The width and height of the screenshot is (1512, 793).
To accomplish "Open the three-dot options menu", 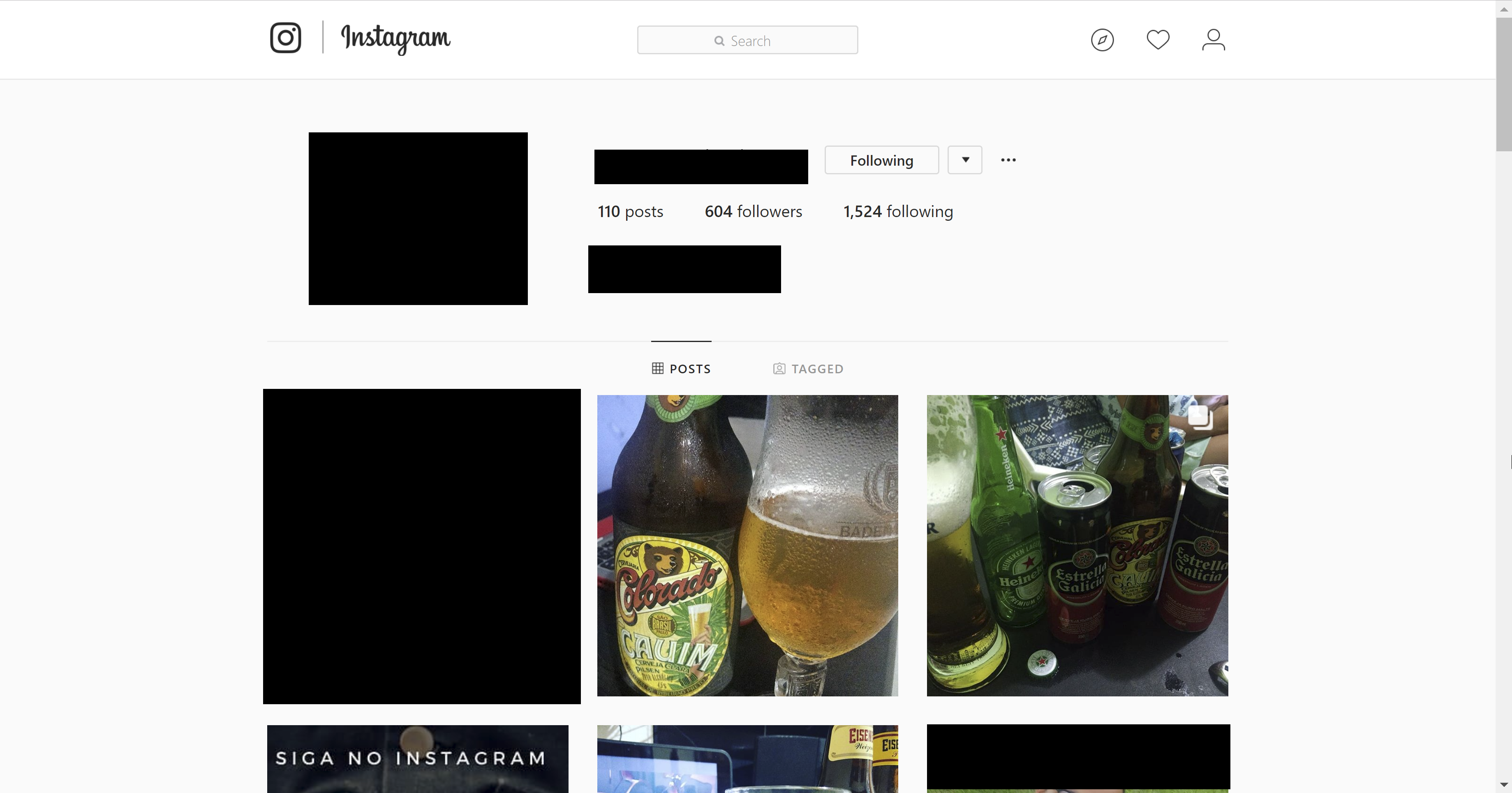I will [1008, 160].
